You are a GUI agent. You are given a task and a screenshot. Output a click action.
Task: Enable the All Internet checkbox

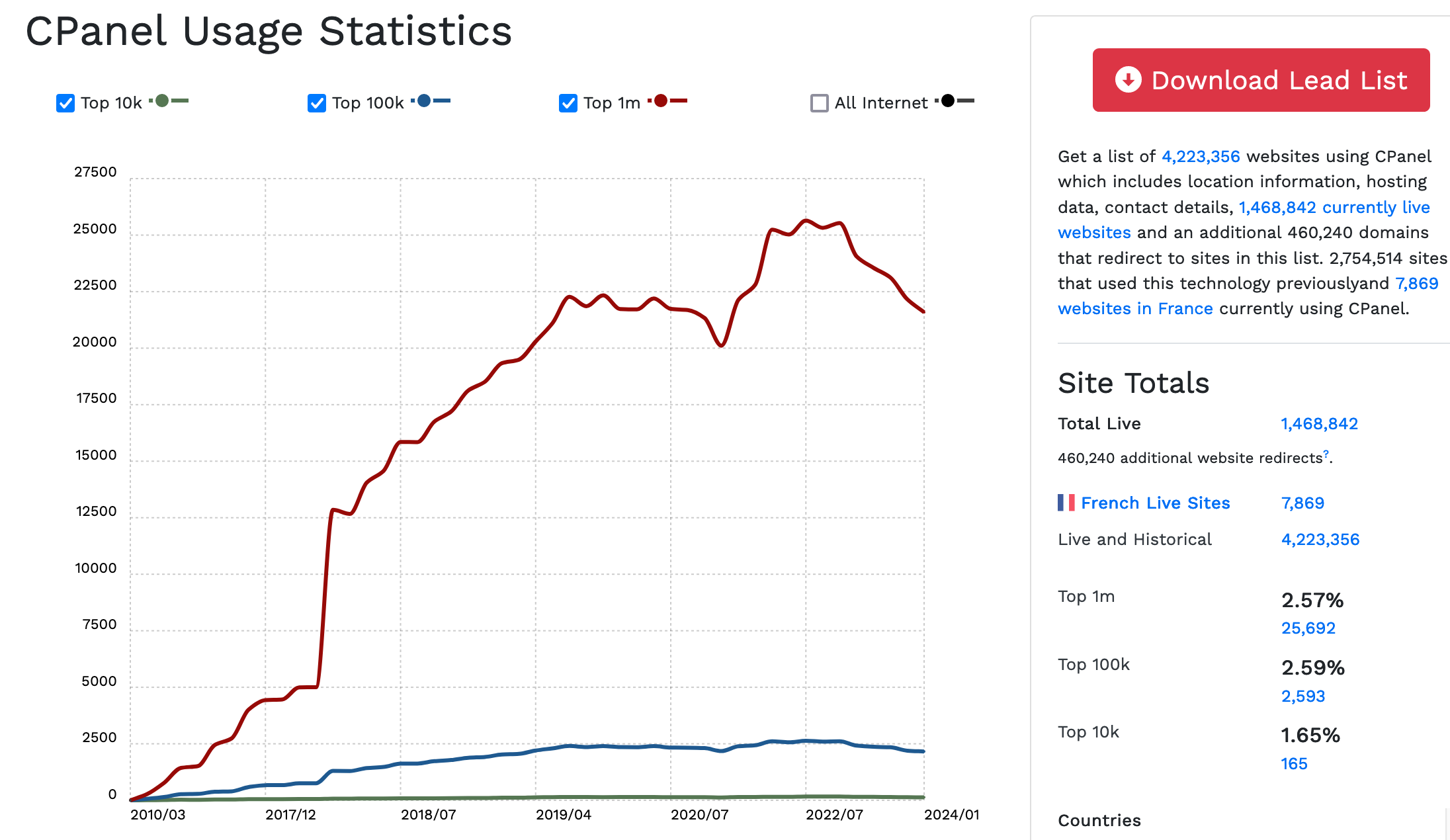(x=819, y=103)
